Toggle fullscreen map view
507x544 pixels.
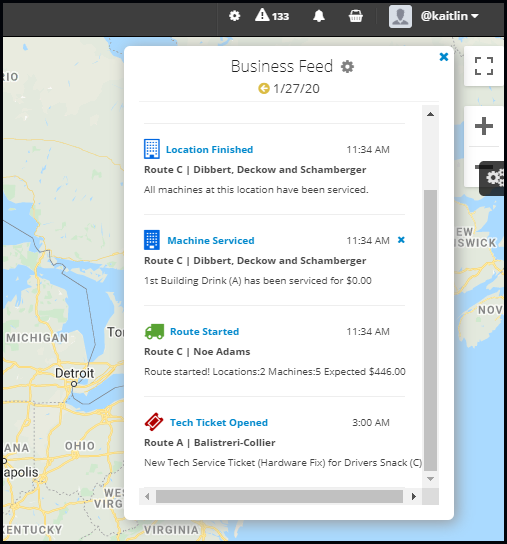484,66
